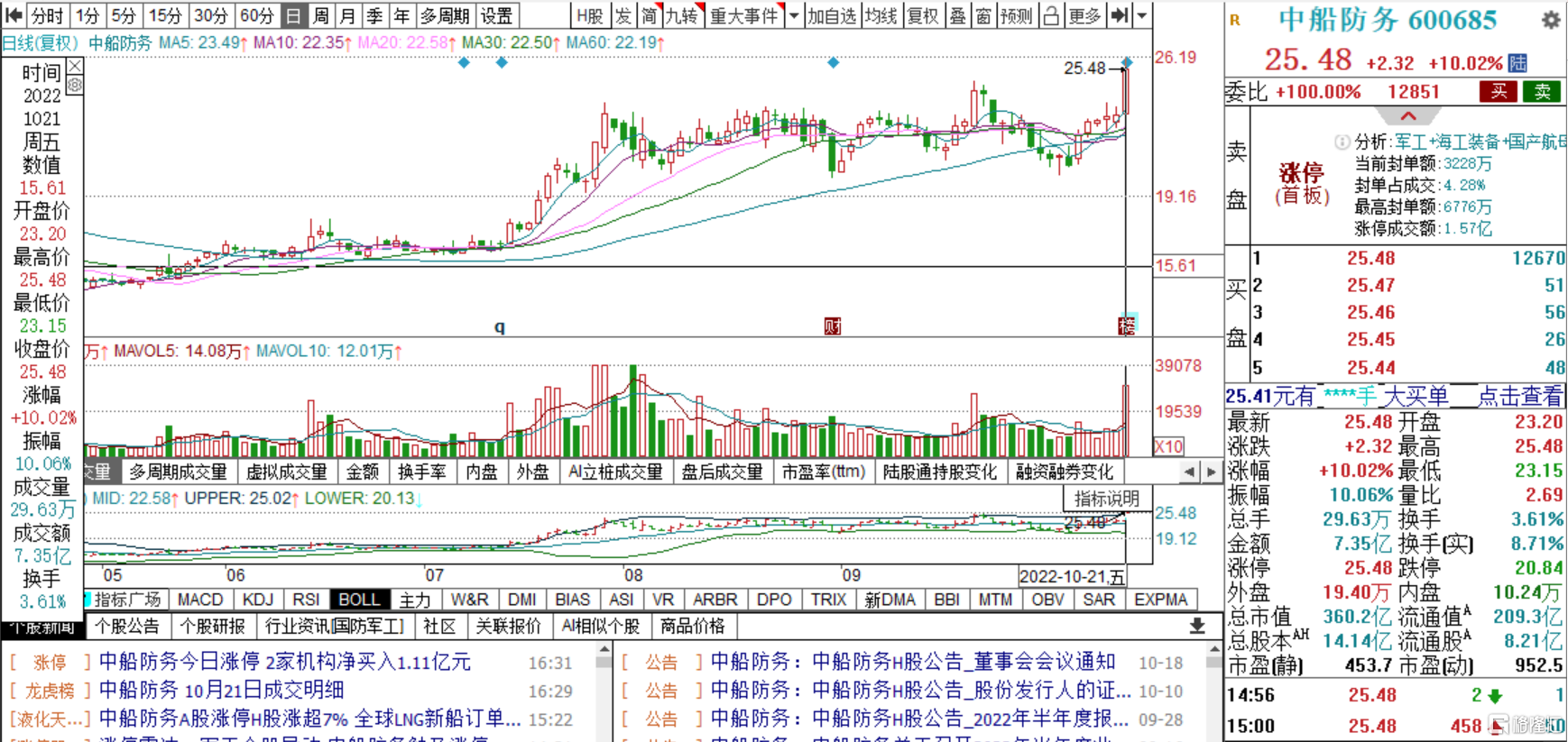Click the lock icon in chart toolbar

(x=1052, y=15)
